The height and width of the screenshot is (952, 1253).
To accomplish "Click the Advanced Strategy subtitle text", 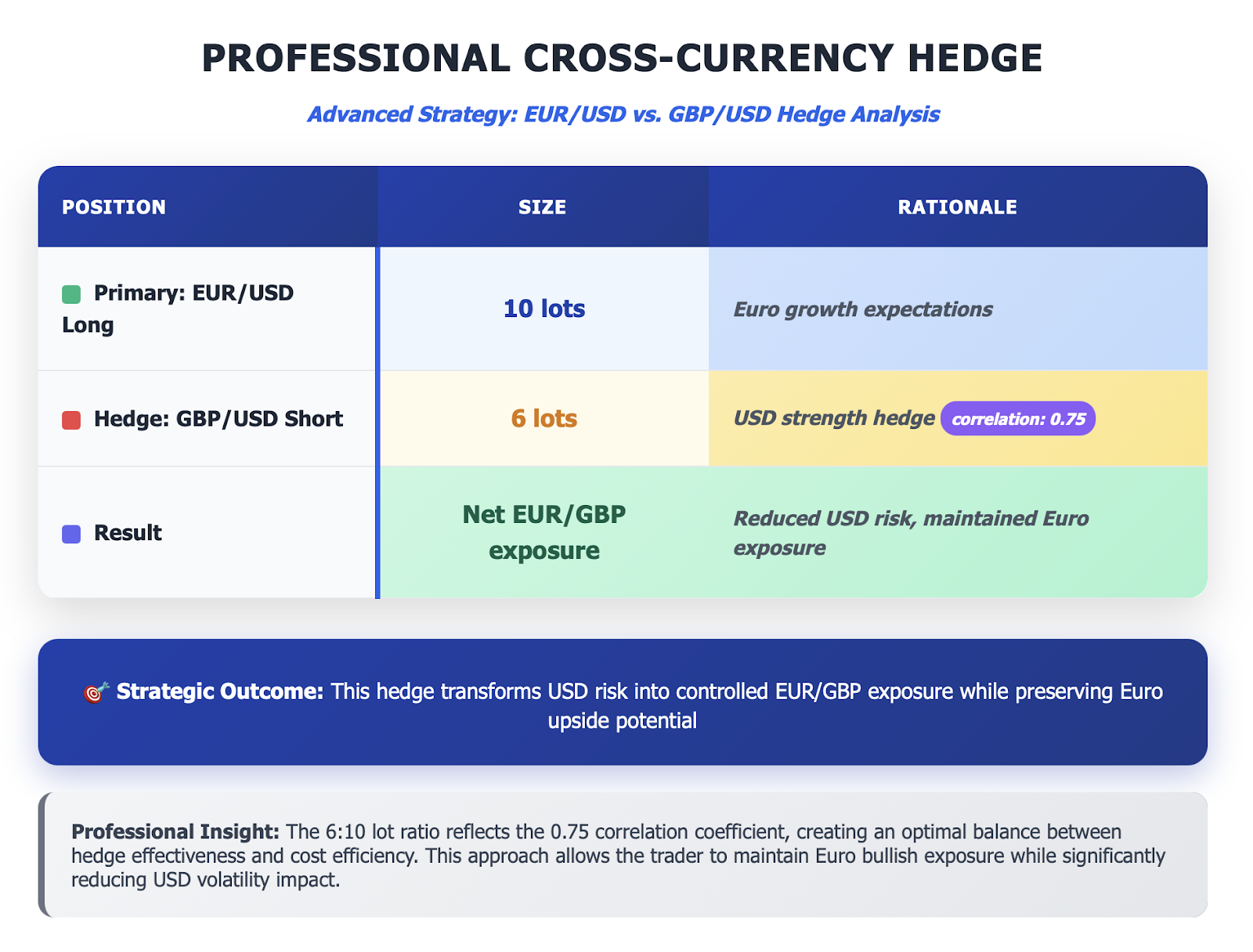I will tap(623, 114).
